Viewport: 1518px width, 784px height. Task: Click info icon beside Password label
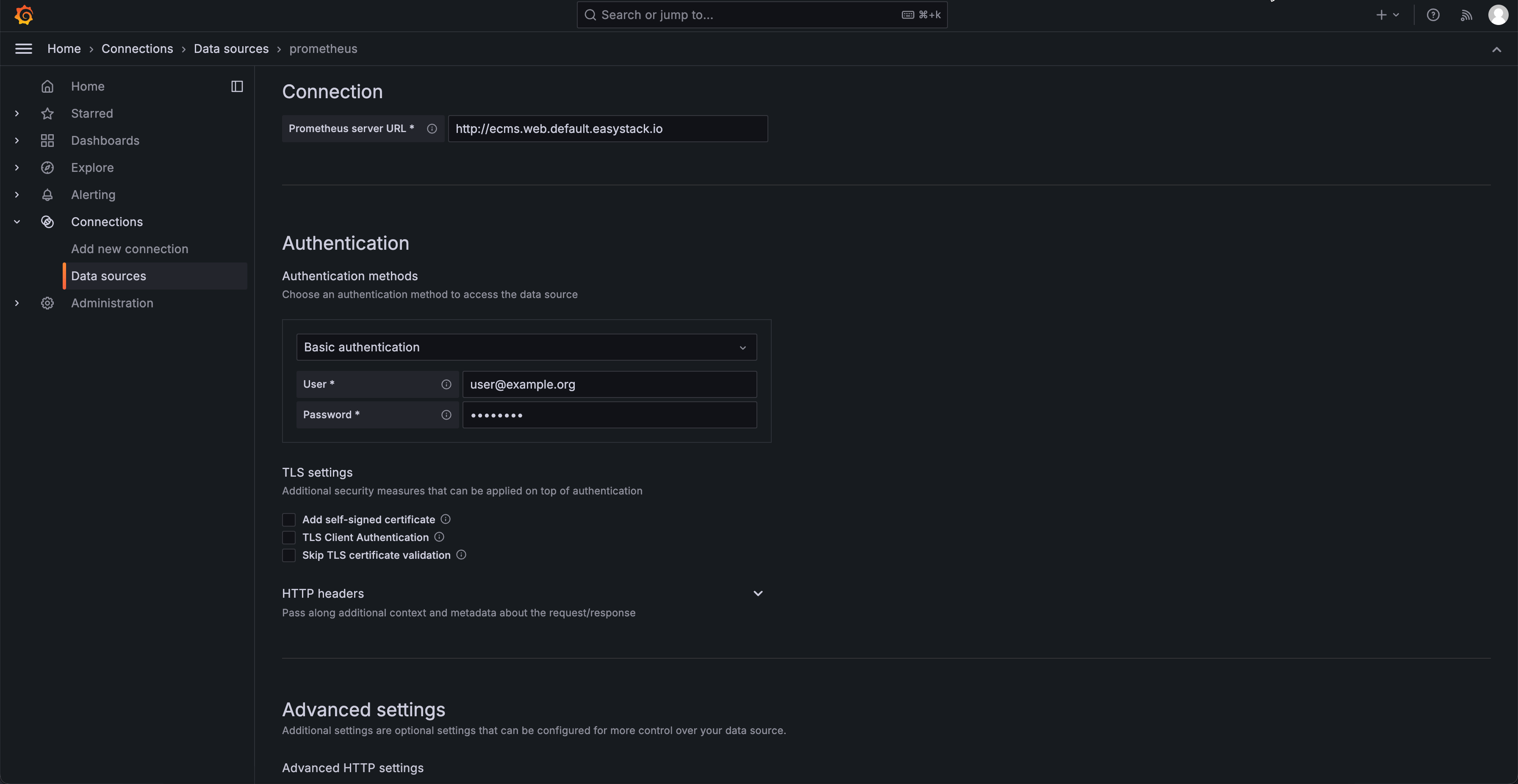tap(446, 415)
